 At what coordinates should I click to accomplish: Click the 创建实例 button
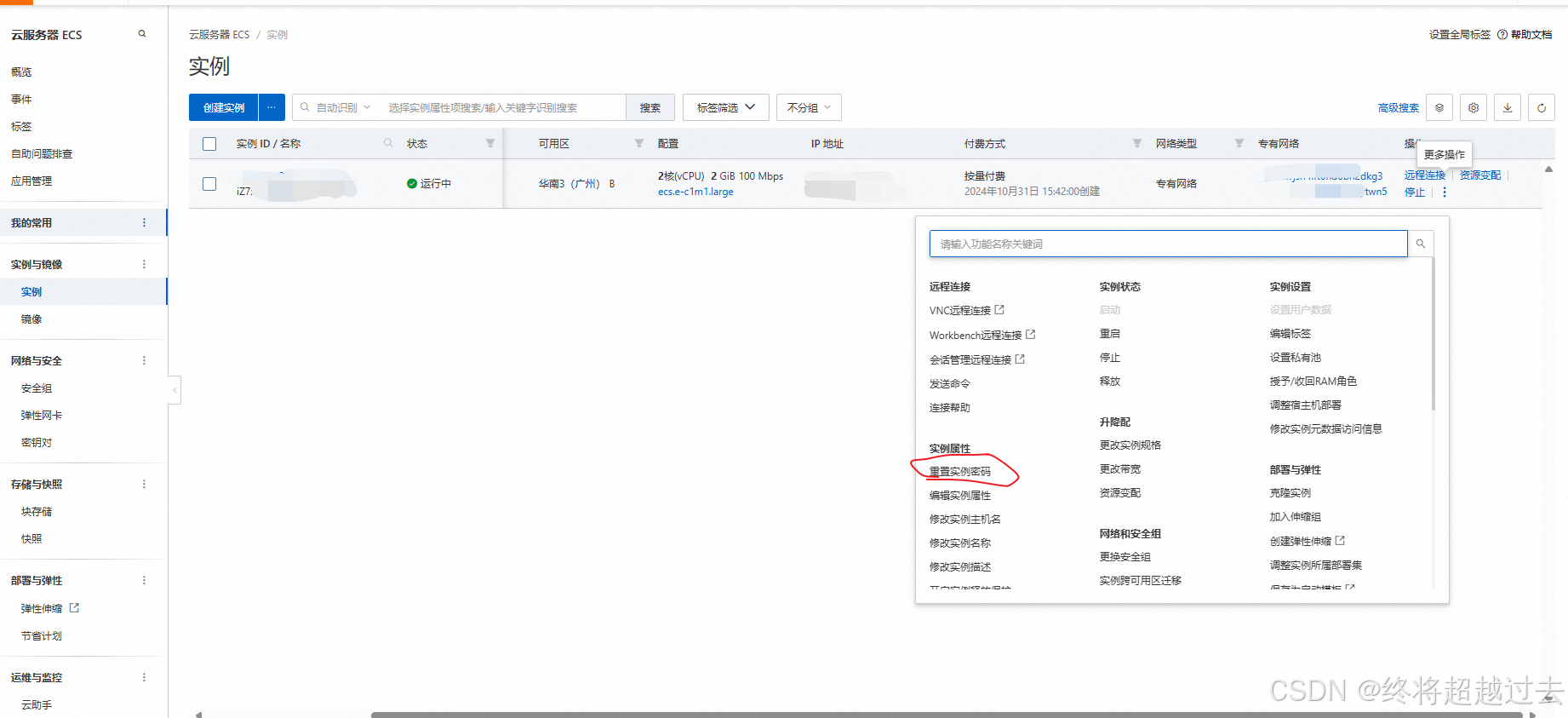click(x=223, y=107)
